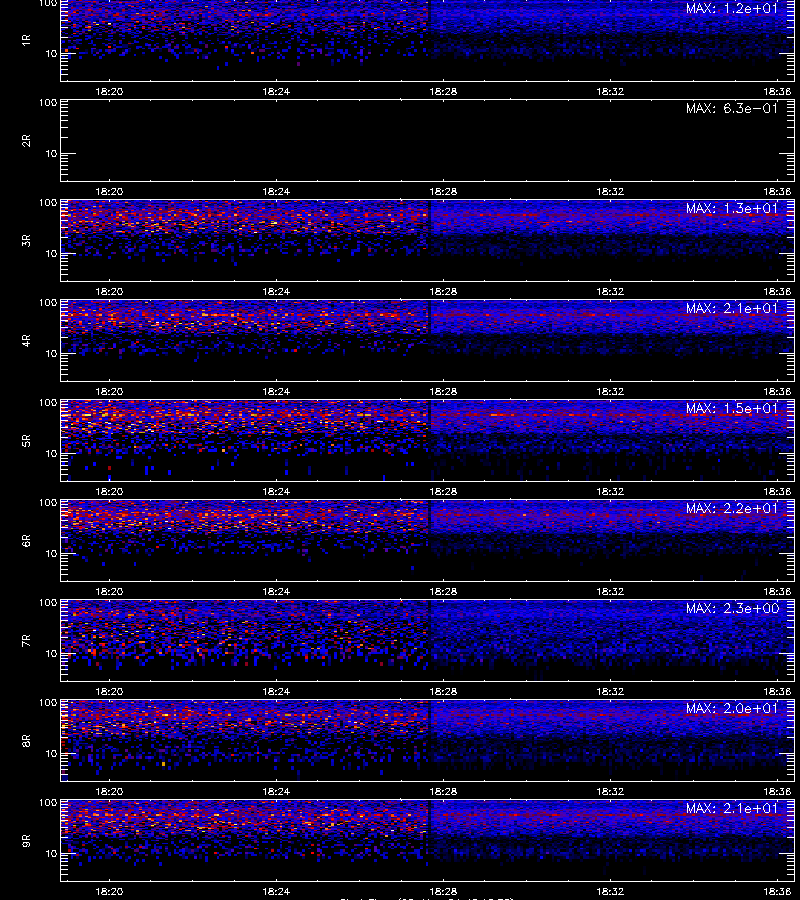800x900 pixels.
Task: Select the 'MAX: 2.1e+01' text in panel 4R
Action: [732, 308]
